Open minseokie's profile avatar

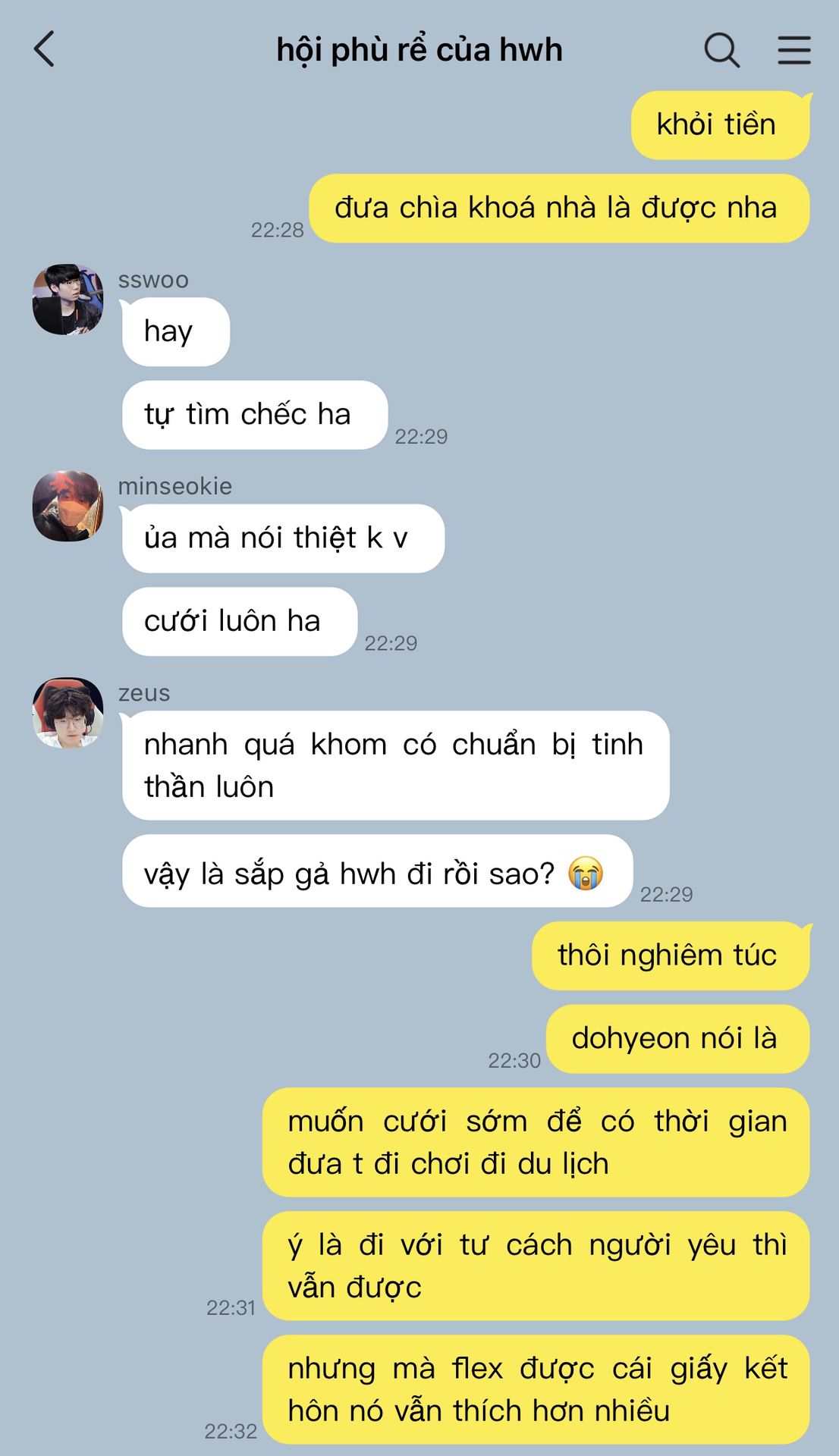(68, 506)
